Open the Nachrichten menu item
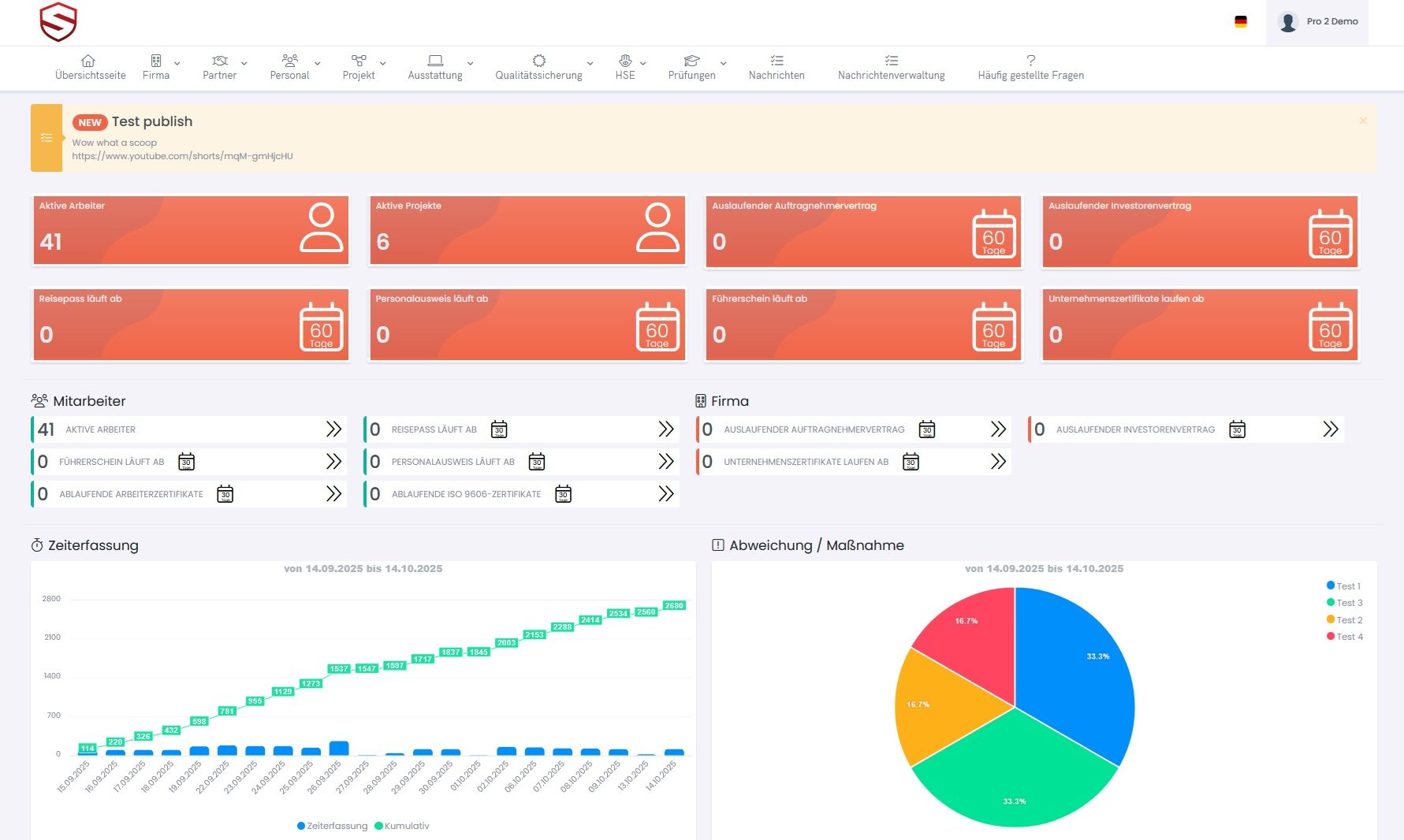The image size is (1404, 840). (776, 67)
